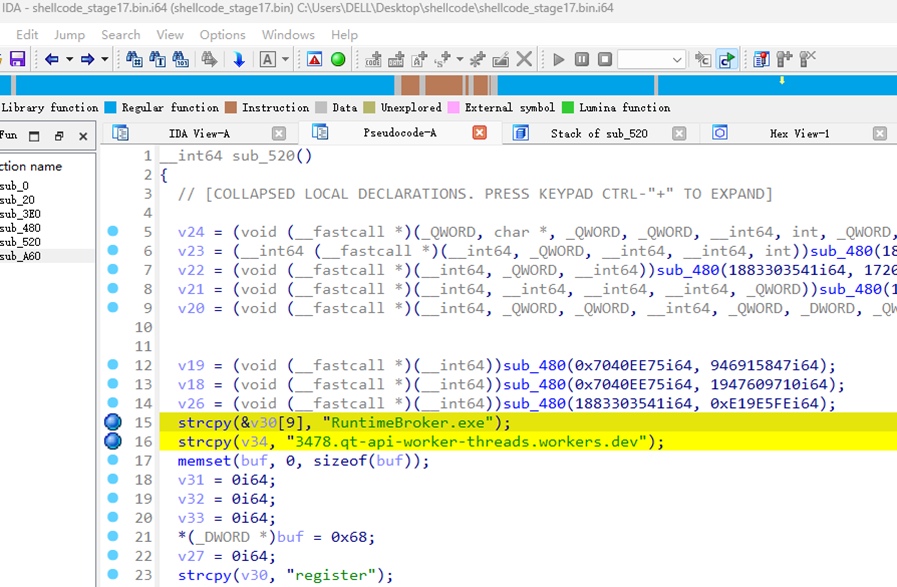
Task: Close the Stack of sub_520 tab
Action: pos(679,133)
